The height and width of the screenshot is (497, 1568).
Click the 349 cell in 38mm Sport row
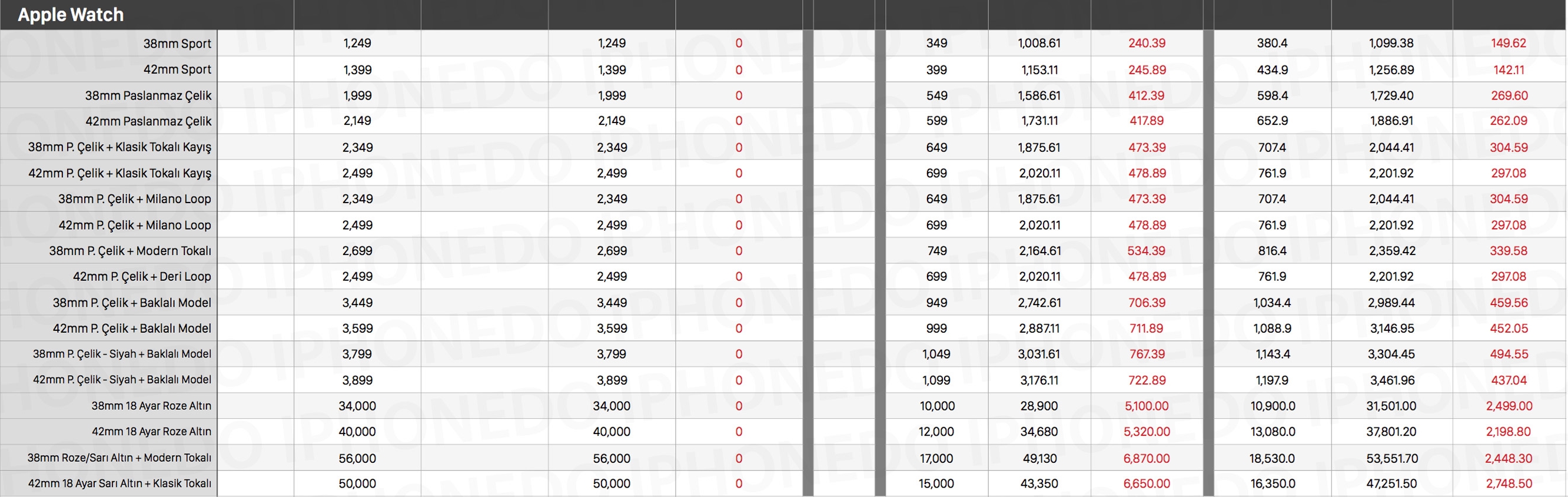click(x=936, y=43)
